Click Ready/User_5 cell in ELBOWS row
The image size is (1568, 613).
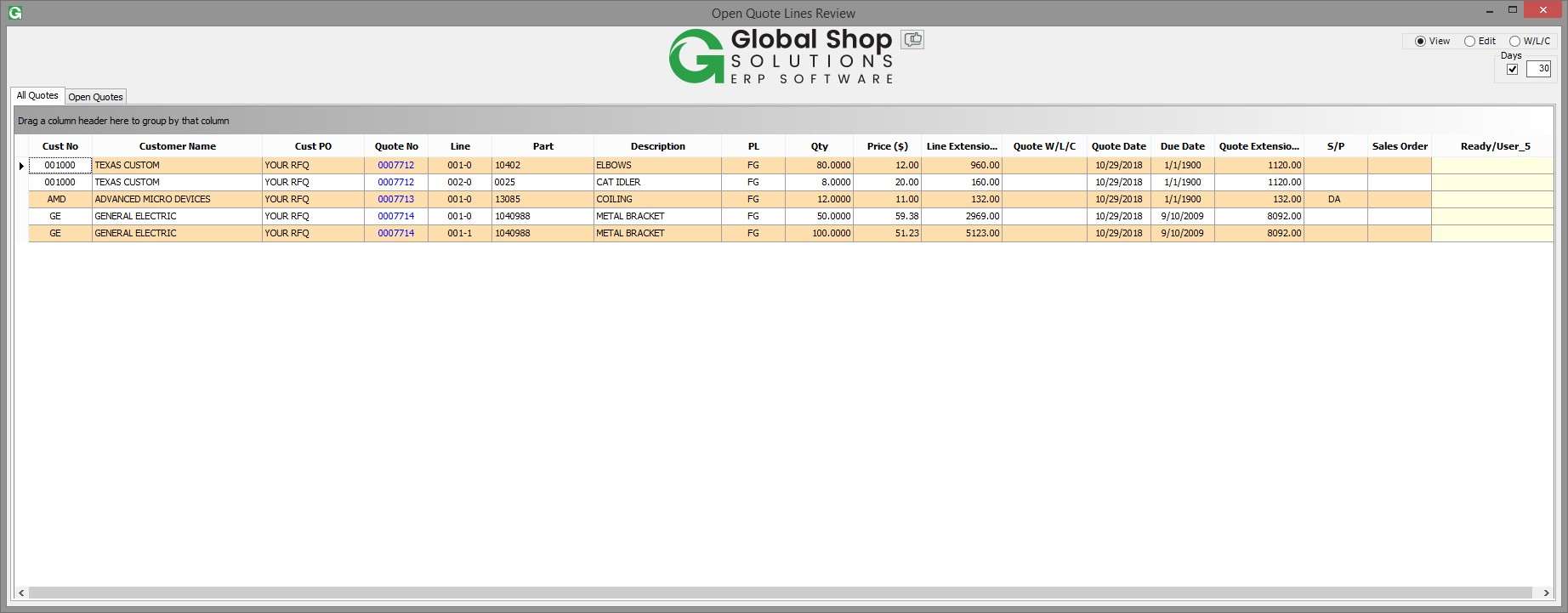tap(1493, 165)
